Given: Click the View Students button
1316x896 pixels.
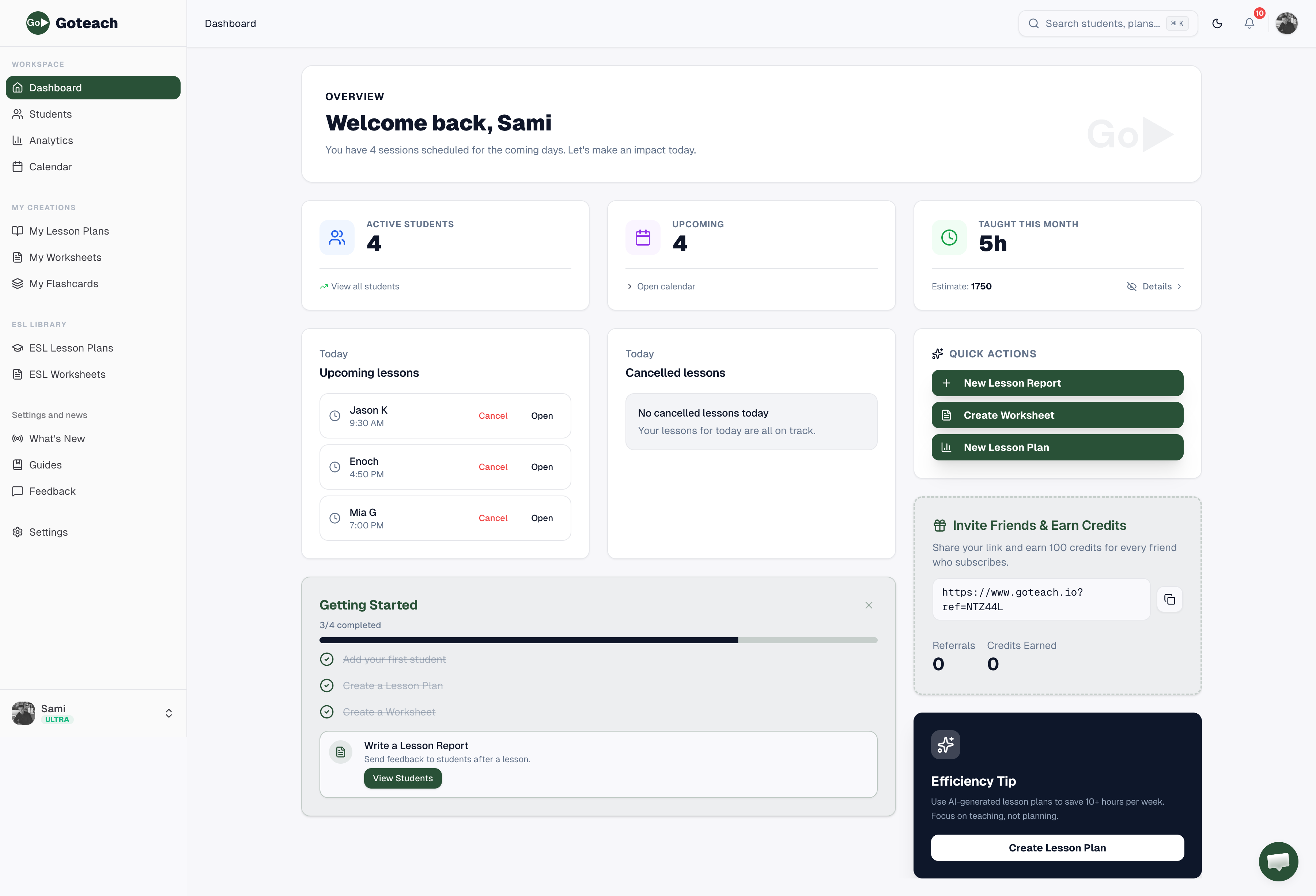Looking at the screenshot, I should [402, 778].
